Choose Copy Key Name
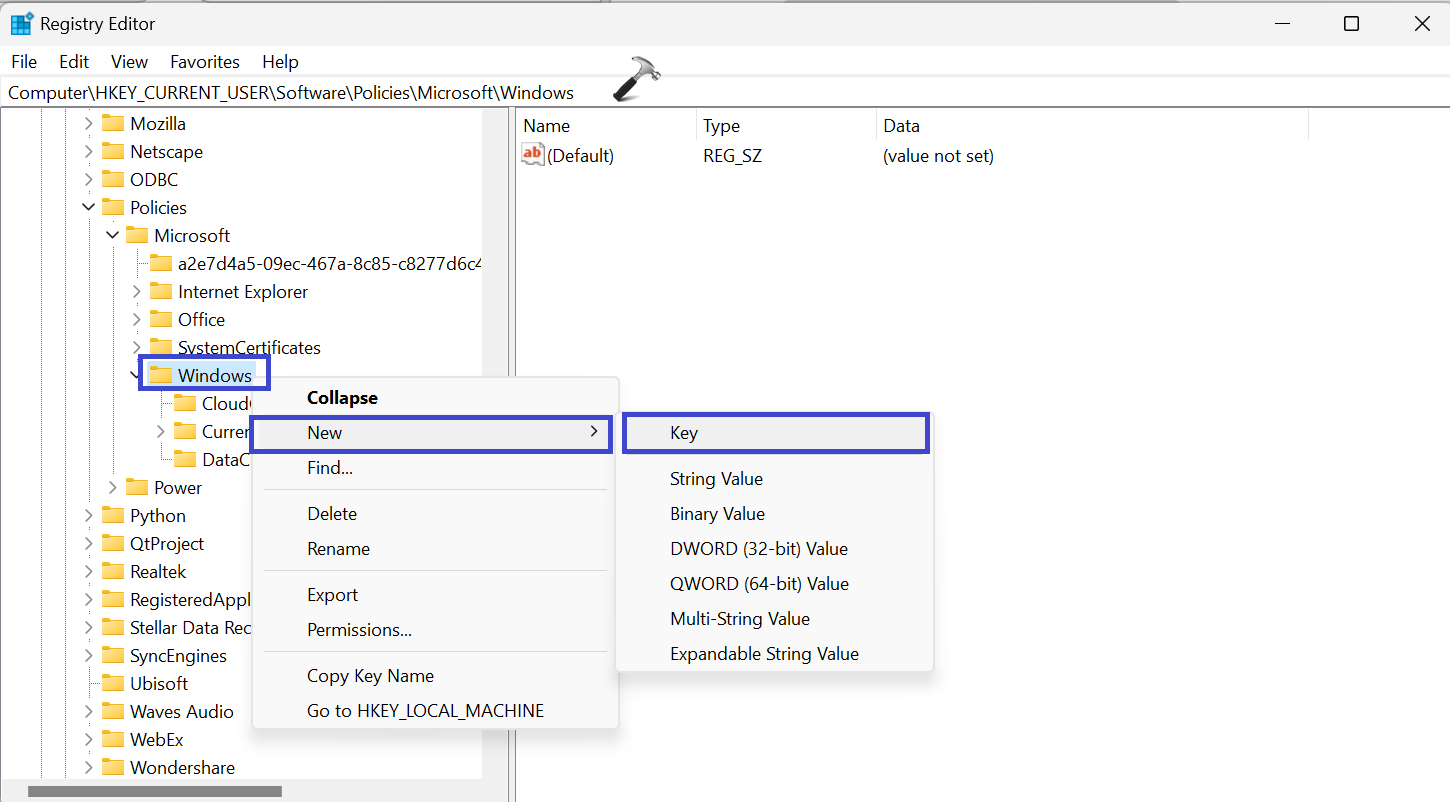 click(435, 676)
